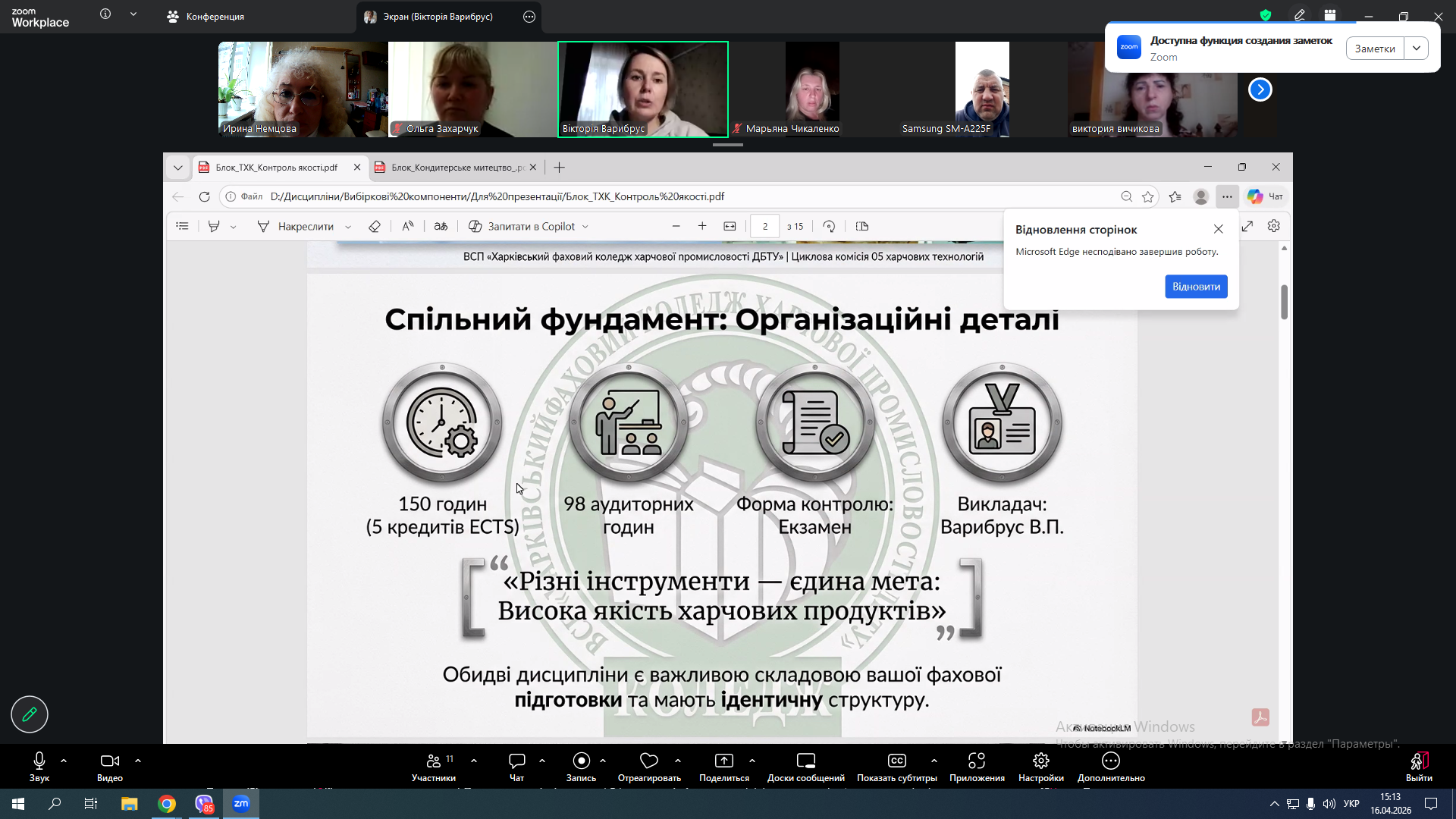Viewport: 1456px width, 819px height.
Task: Toggle Show captions CC button
Action: (x=896, y=761)
